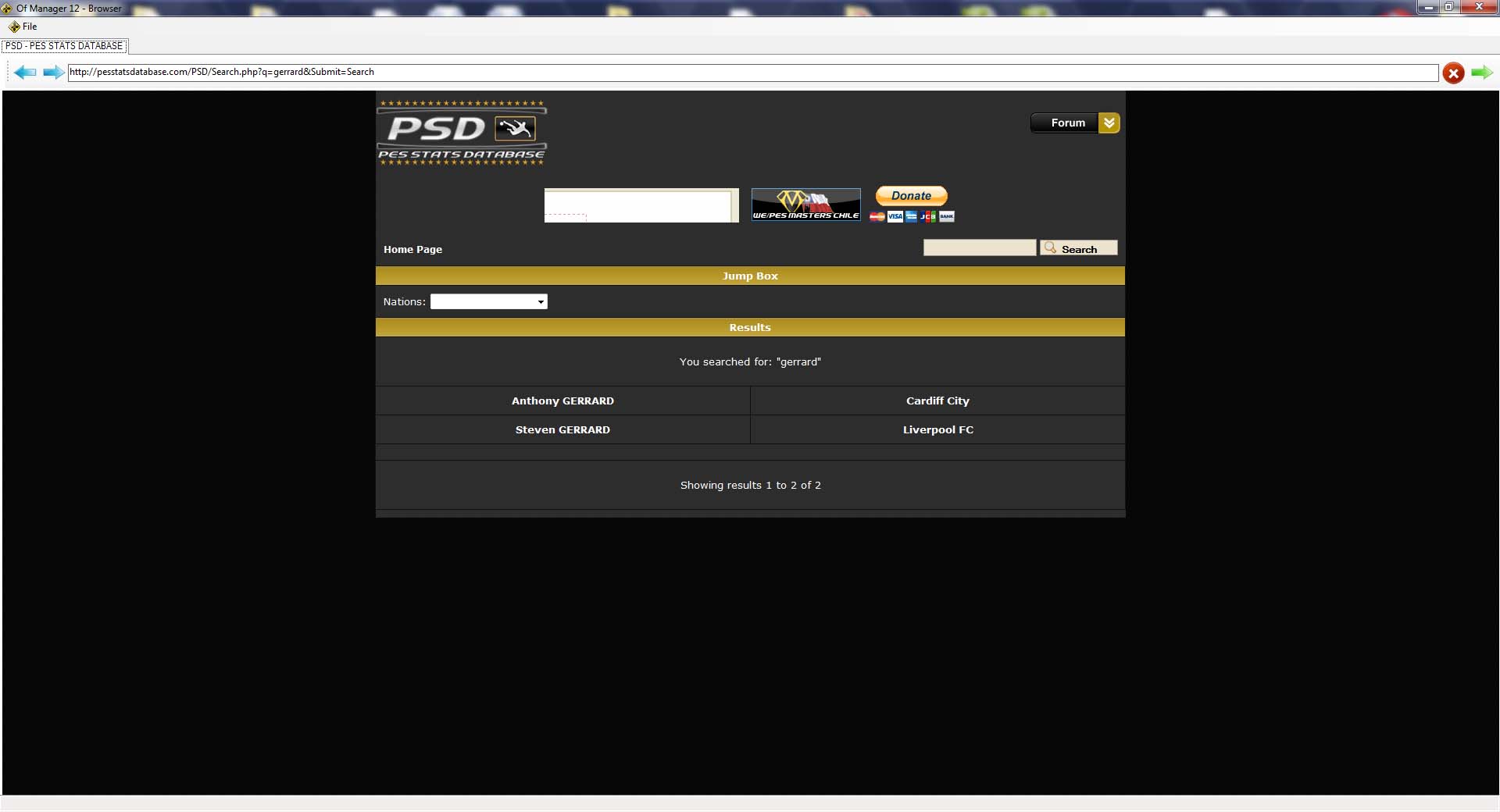Click the blue forward arrow icon
Viewport: 1500px width, 812px height.
point(53,73)
